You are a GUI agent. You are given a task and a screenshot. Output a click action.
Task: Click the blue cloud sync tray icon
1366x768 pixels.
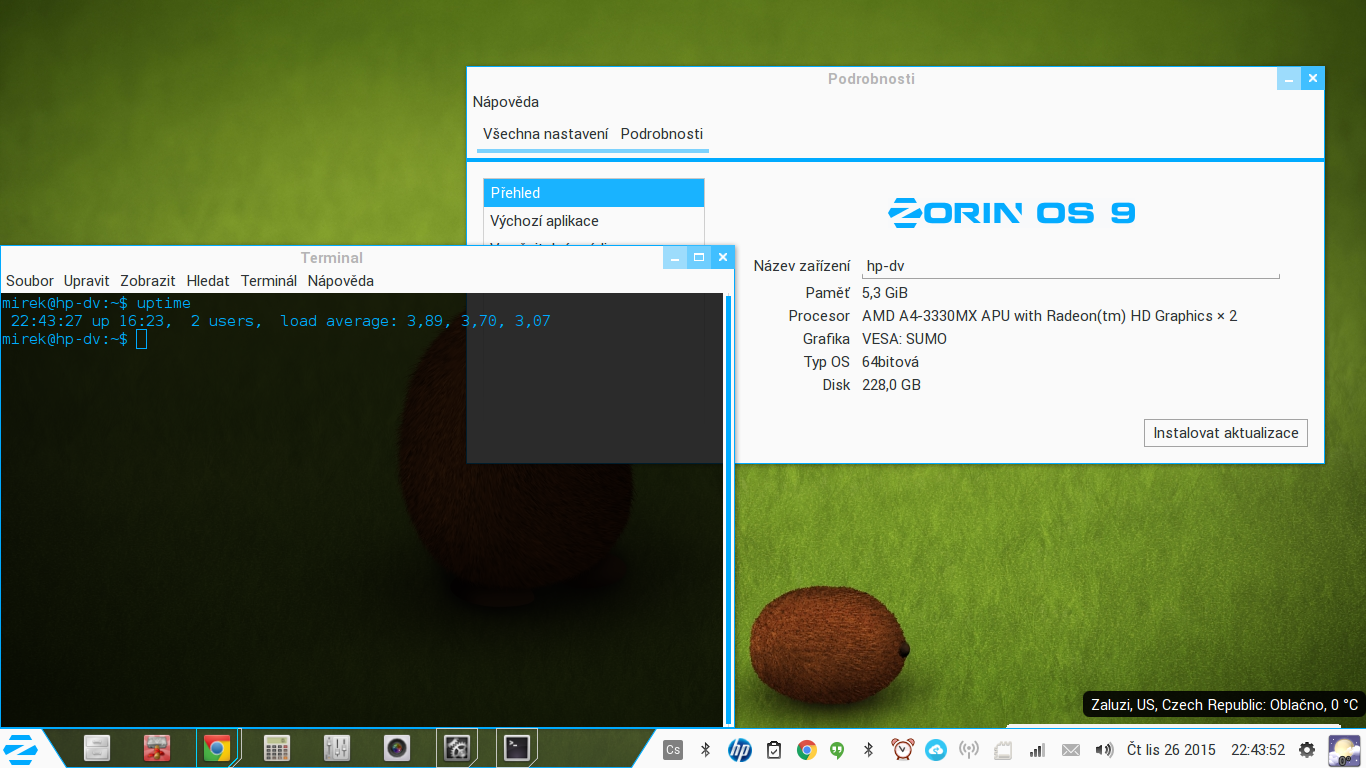coord(936,749)
